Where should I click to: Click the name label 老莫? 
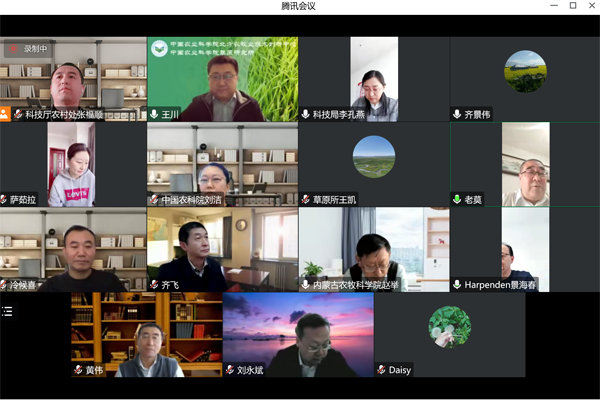[x=473, y=200]
